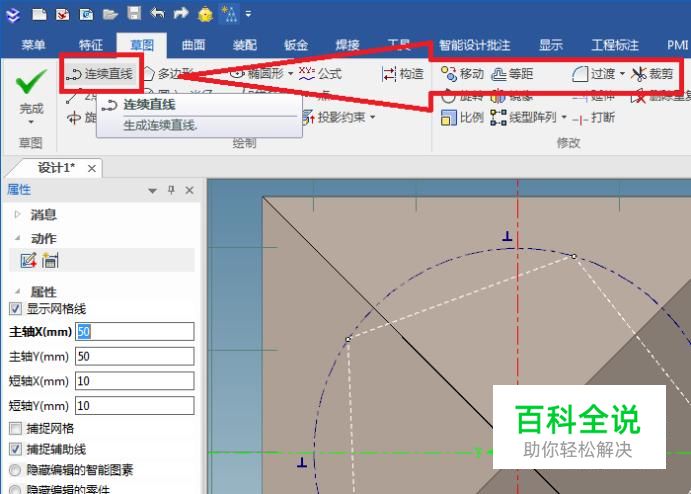The width and height of the screenshot is (691, 494).
Task: Click the blue-circle document icon in quick toolbar
Action: point(86,14)
